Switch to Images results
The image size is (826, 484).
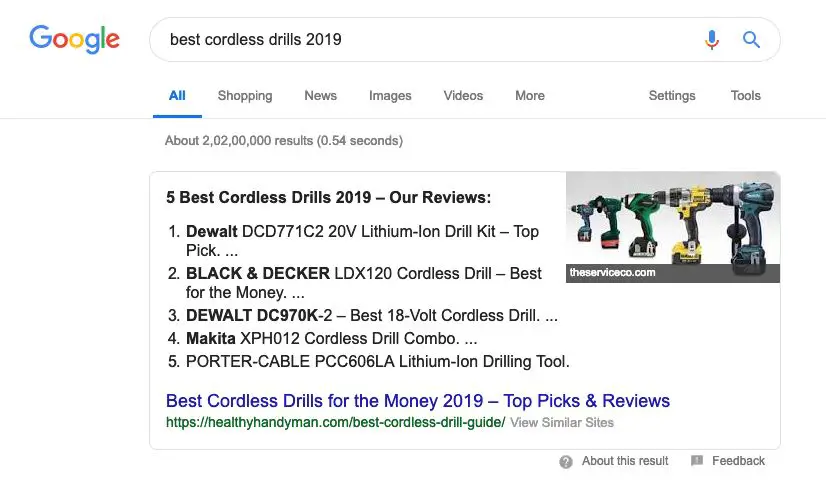click(x=390, y=96)
